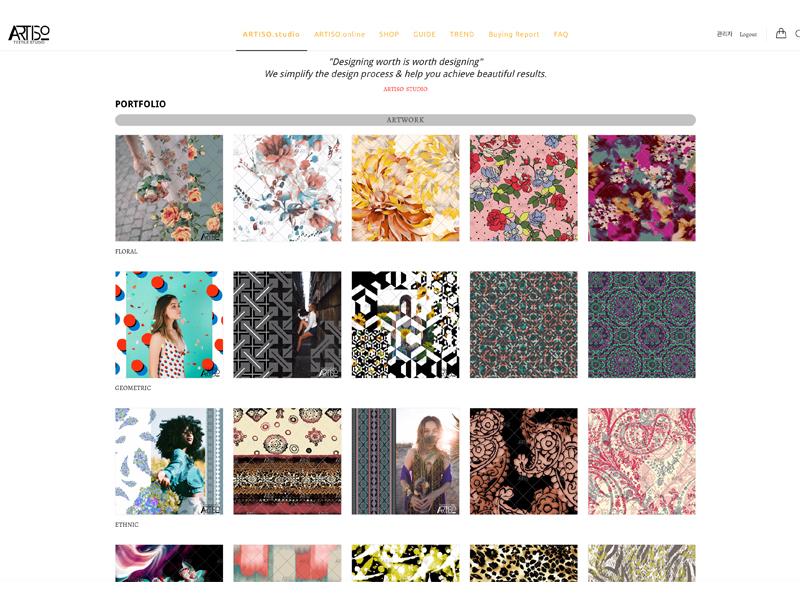View the Buying Report page
This screenshot has height=600, width=800.
514,34
